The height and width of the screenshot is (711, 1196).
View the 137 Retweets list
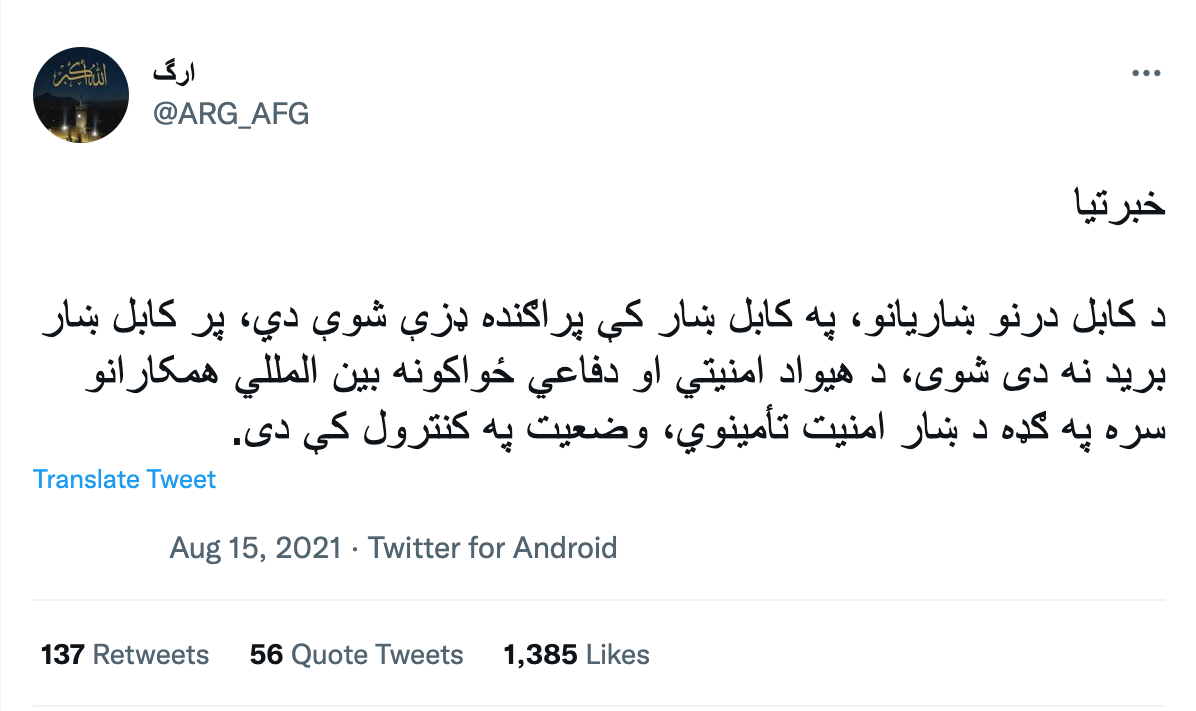point(123,654)
